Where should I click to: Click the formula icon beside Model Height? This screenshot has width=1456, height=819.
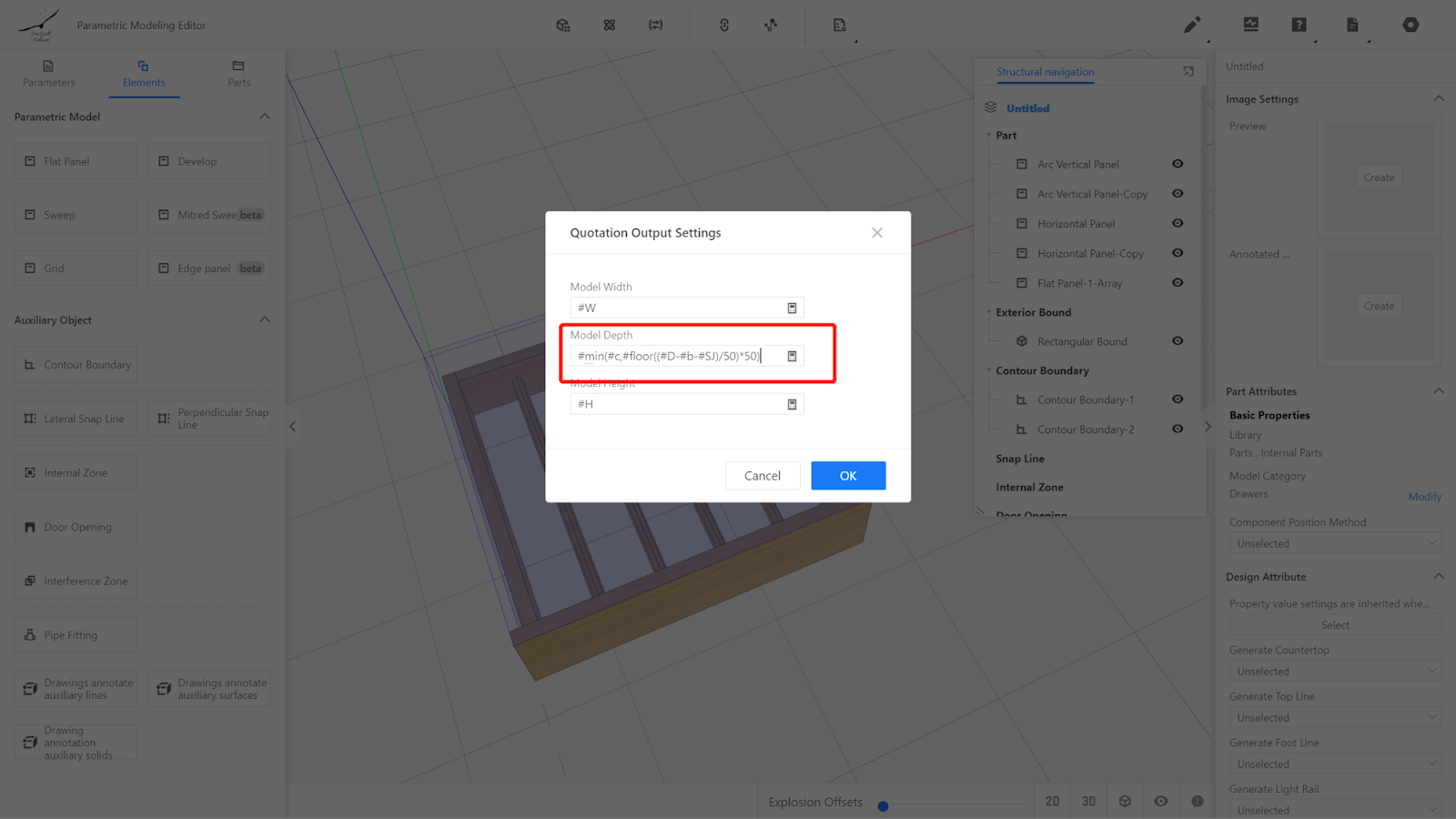pyautogui.click(x=792, y=405)
